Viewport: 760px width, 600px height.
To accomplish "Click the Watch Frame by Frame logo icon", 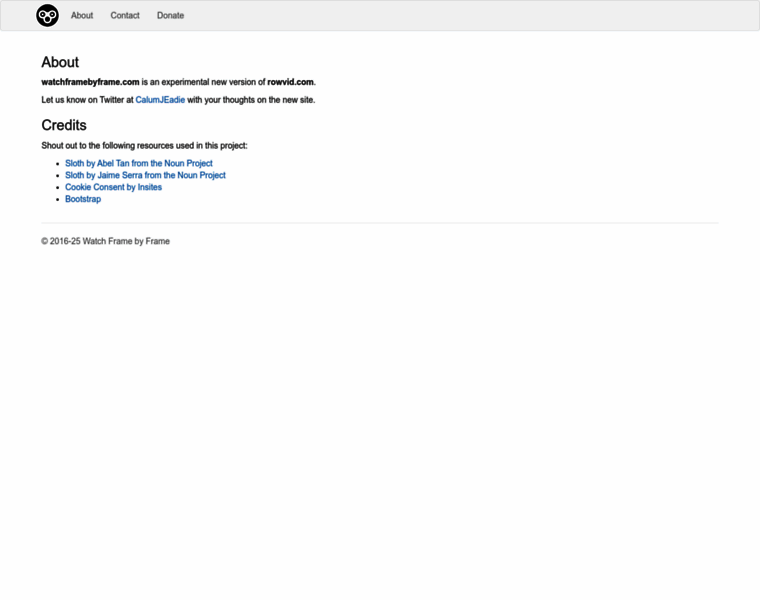I will tap(47, 15).
